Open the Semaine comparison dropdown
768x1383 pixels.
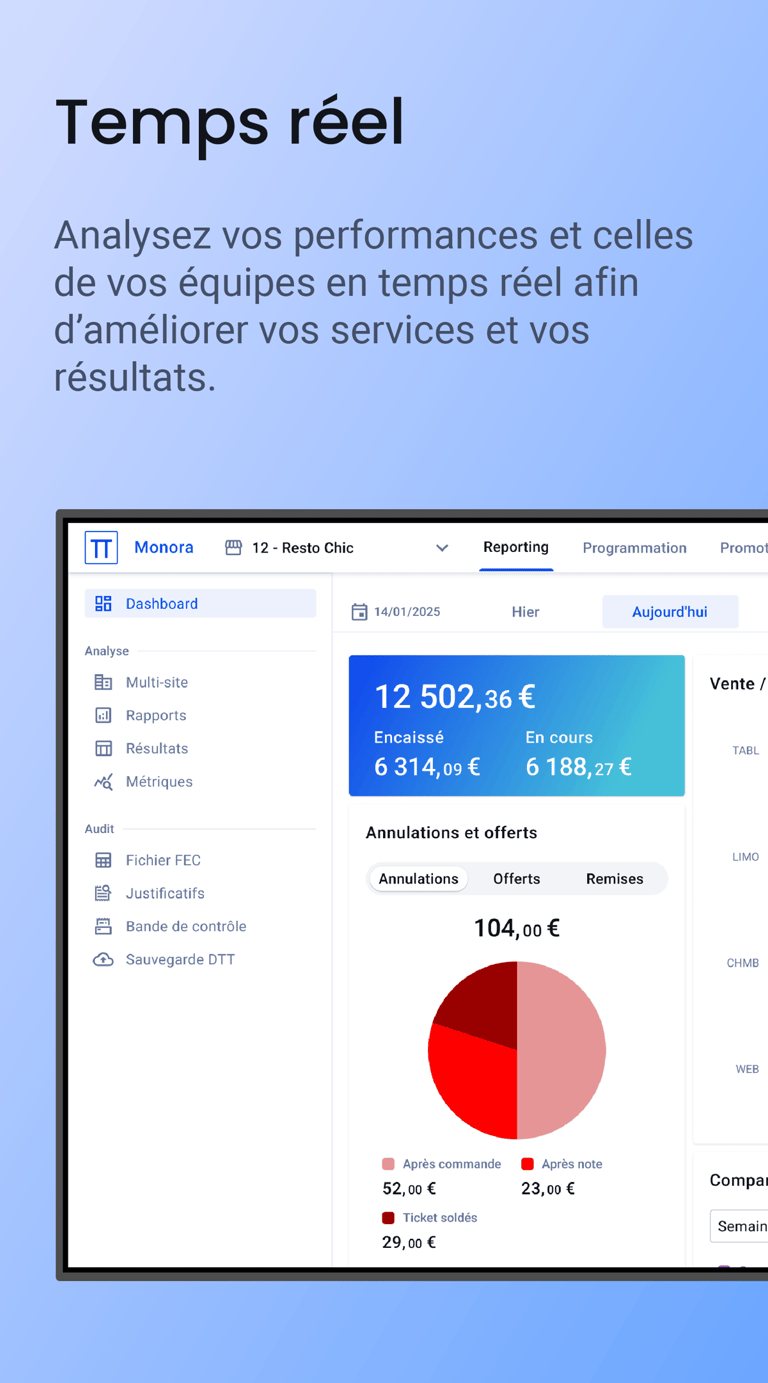point(739,1226)
